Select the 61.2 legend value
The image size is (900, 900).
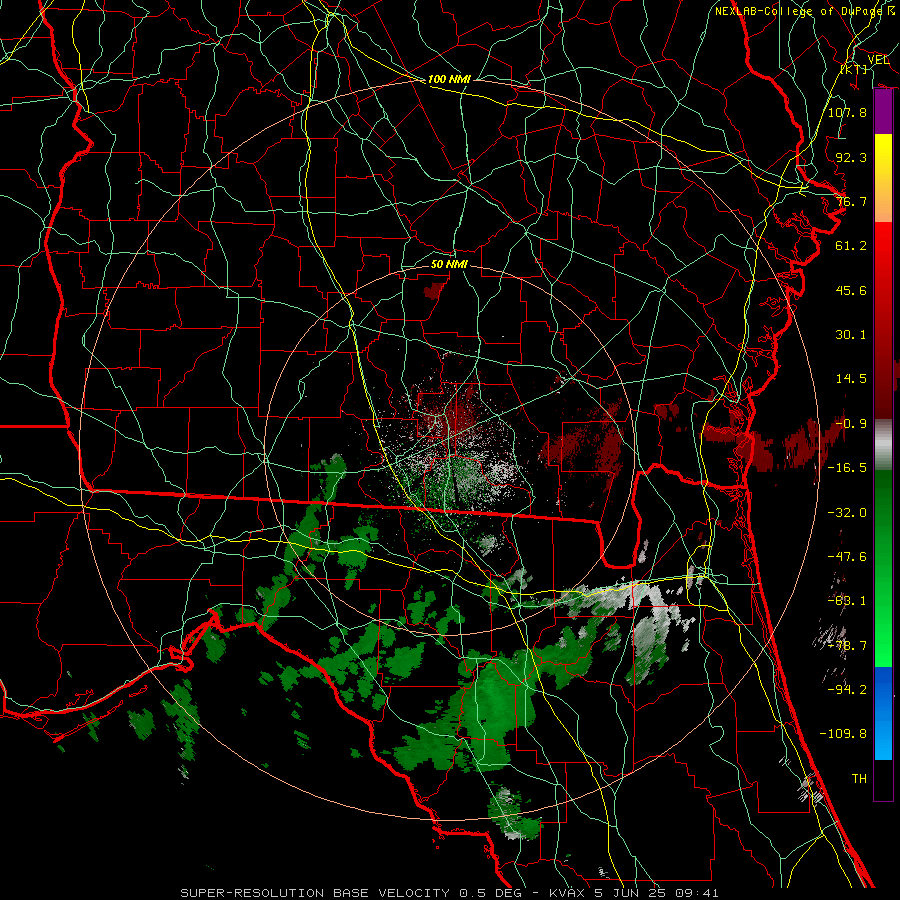(x=851, y=246)
